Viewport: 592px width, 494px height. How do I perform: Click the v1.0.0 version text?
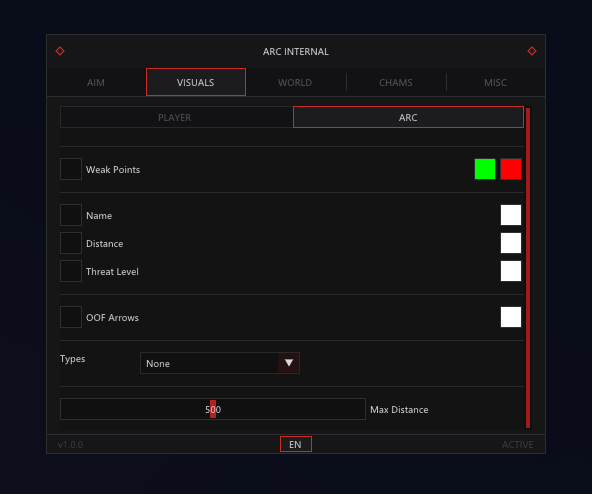click(x=71, y=445)
